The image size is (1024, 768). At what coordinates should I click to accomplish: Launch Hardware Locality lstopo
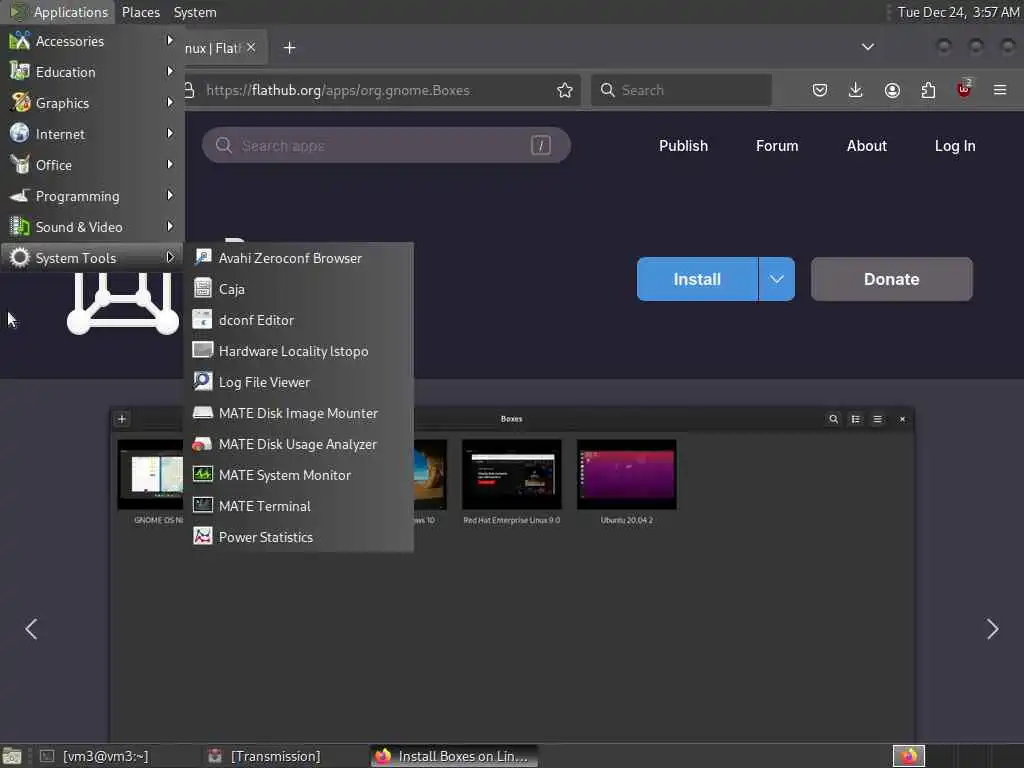[x=299, y=351]
